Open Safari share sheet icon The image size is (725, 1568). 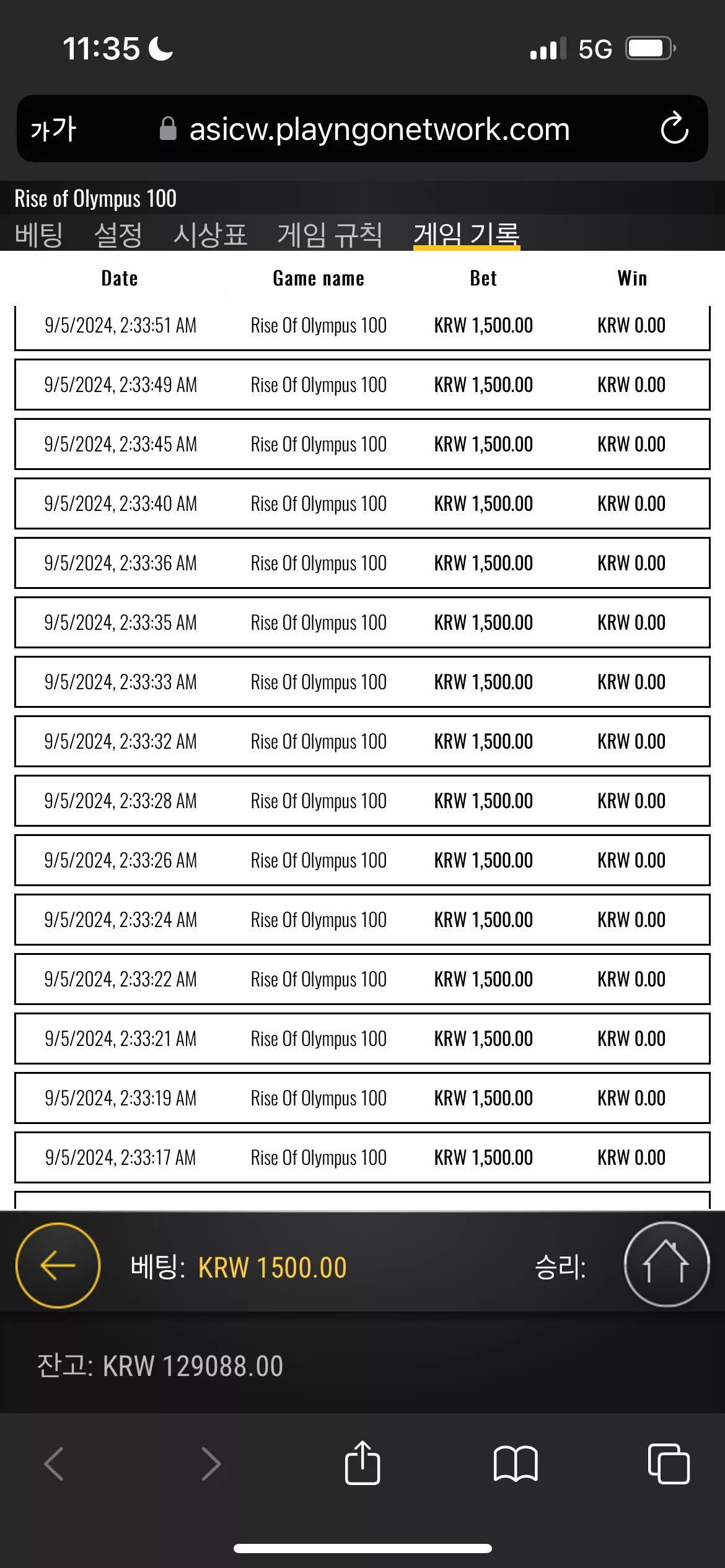point(362,1463)
